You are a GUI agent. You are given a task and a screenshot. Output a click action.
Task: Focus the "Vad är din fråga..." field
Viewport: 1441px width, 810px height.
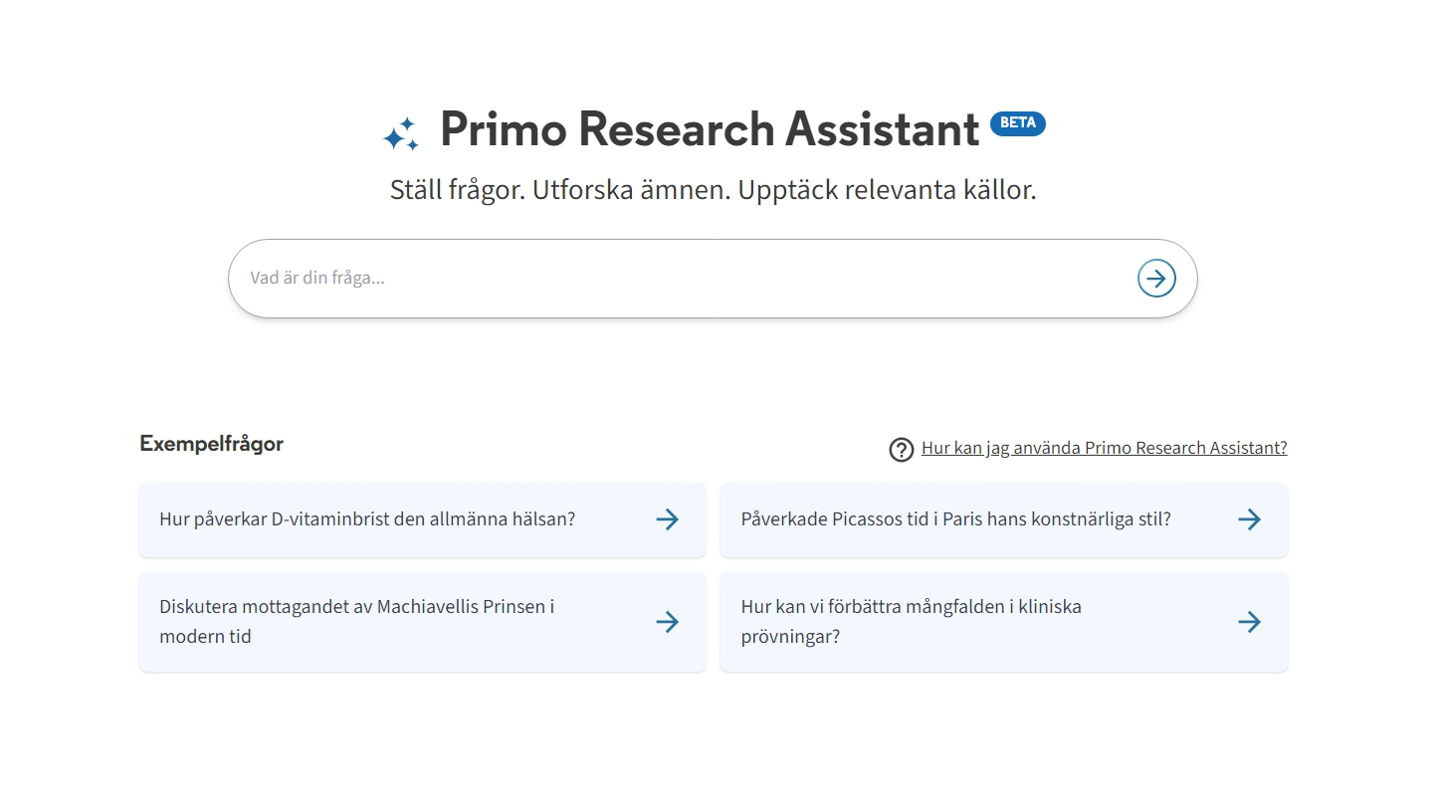pos(680,278)
